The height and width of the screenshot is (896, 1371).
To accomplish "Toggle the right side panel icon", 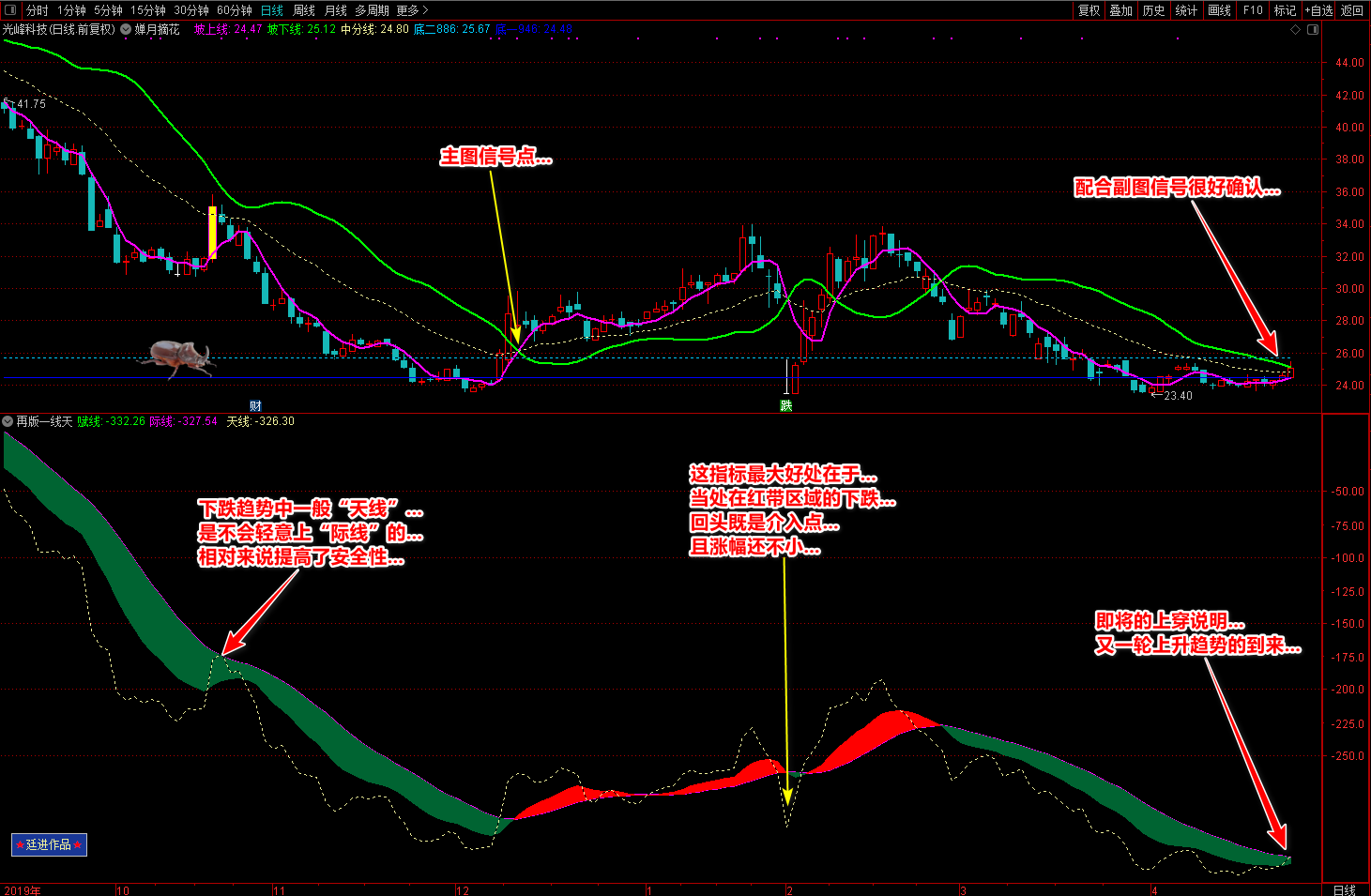I will 1313,29.
